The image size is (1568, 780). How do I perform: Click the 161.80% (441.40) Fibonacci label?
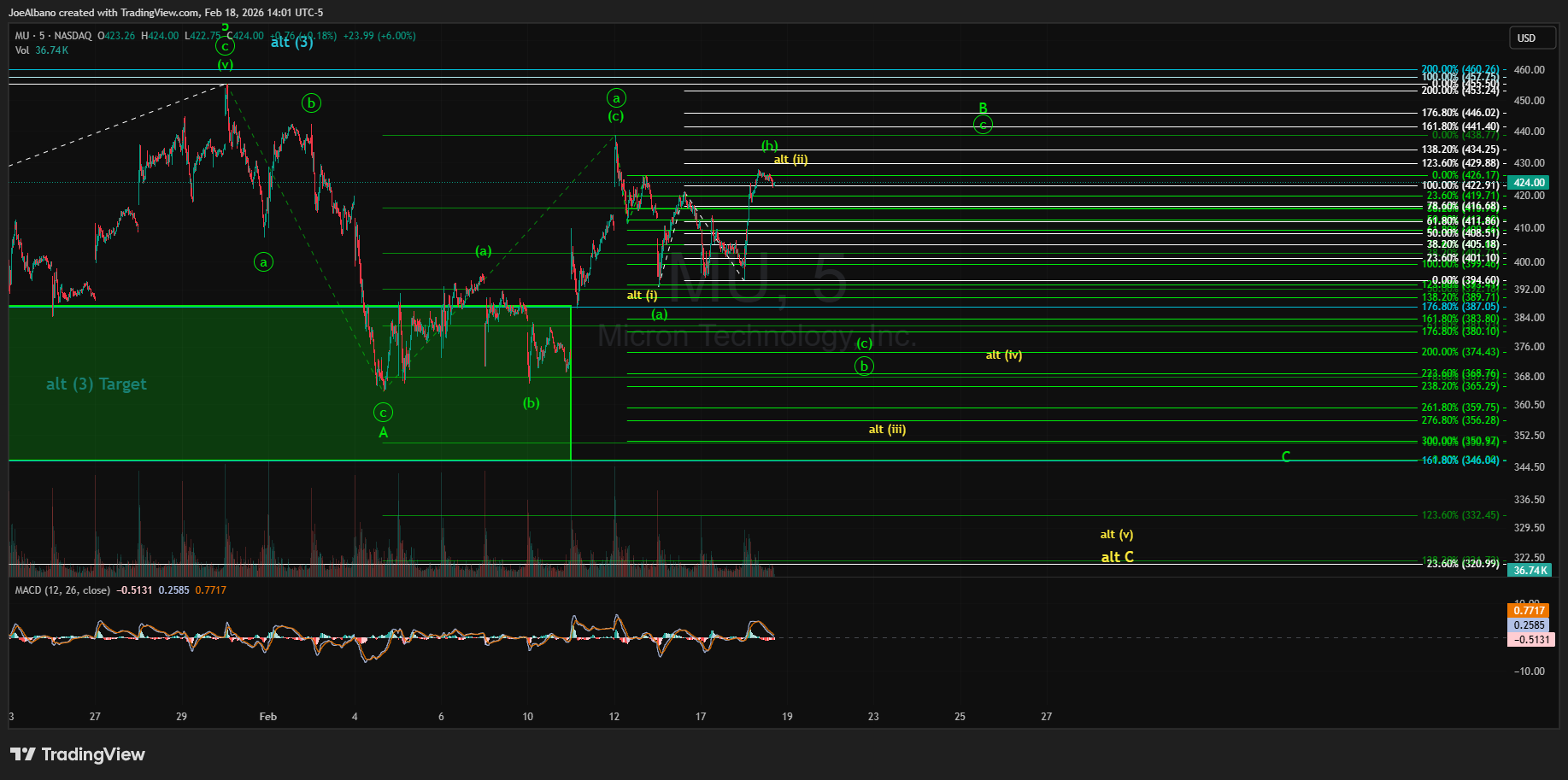point(1460,126)
